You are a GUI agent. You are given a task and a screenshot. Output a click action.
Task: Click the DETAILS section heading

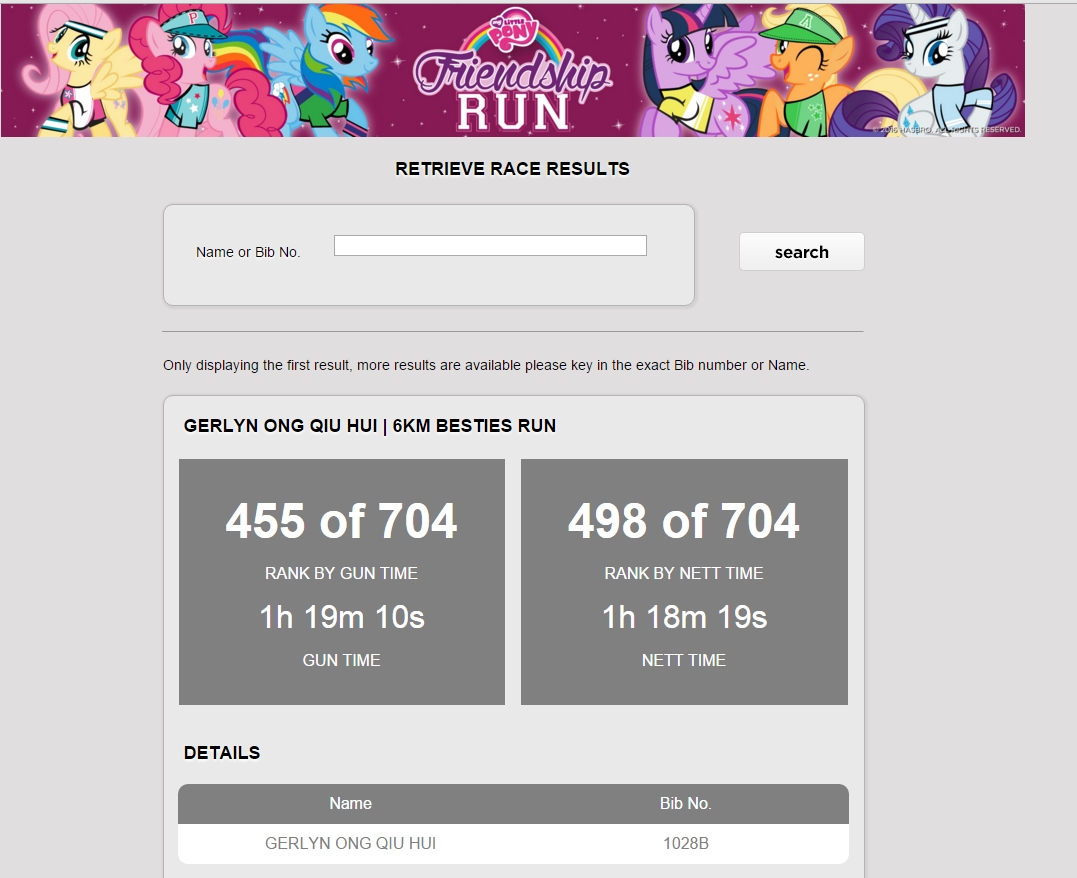click(x=222, y=753)
